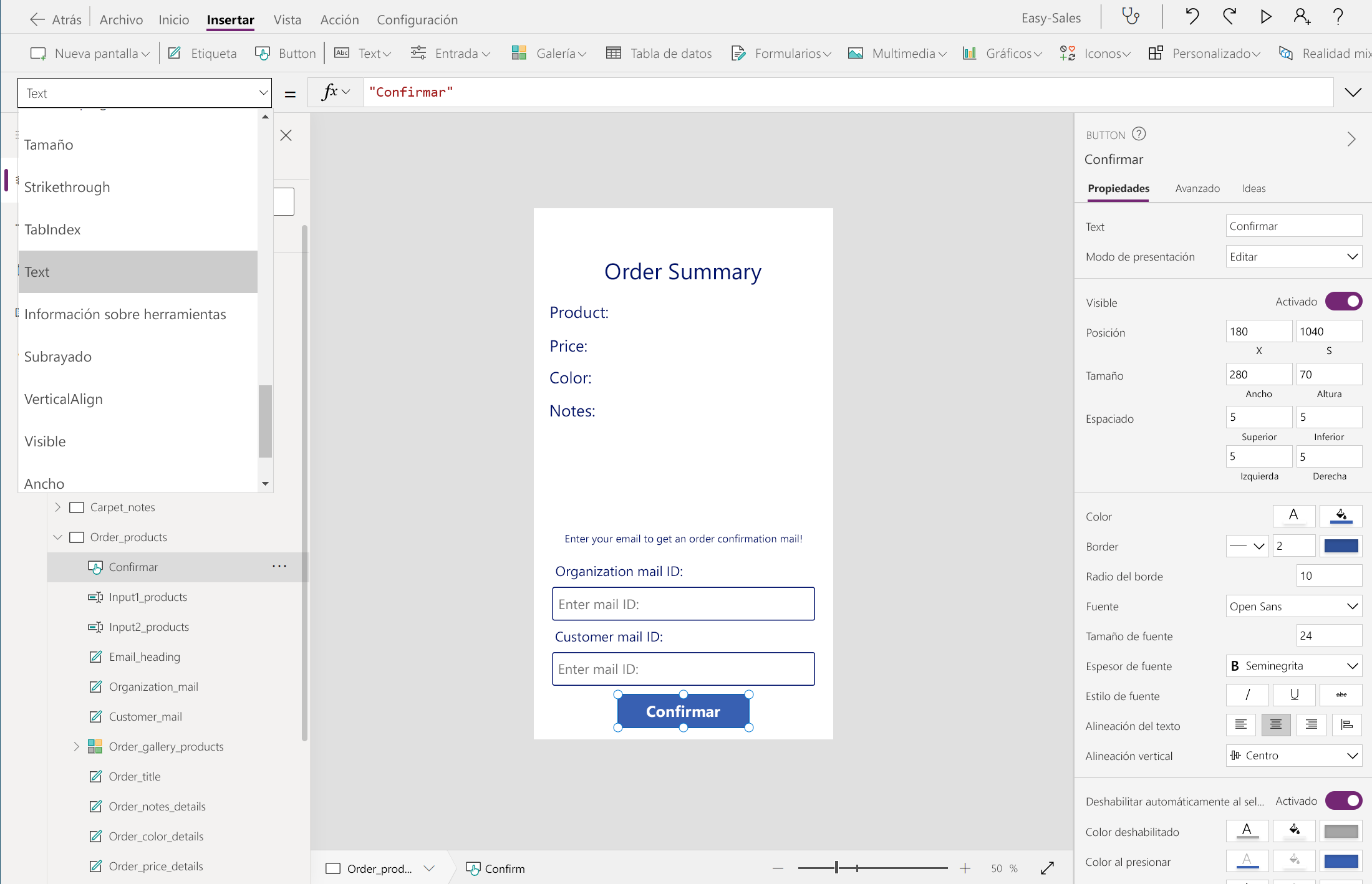Image resolution: width=1372 pixels, height=884 pixels.
Task: Open the help question mark icon
Action: pos(1338,16)
